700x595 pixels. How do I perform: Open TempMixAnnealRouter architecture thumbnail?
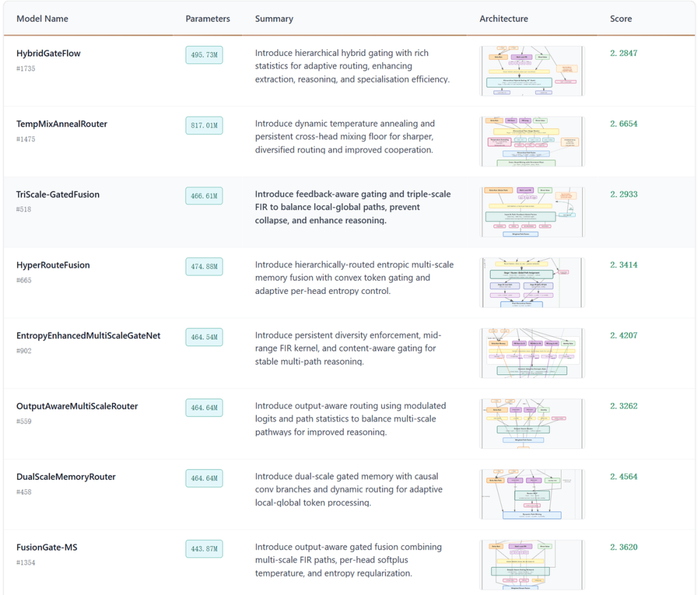coord(532,141)
